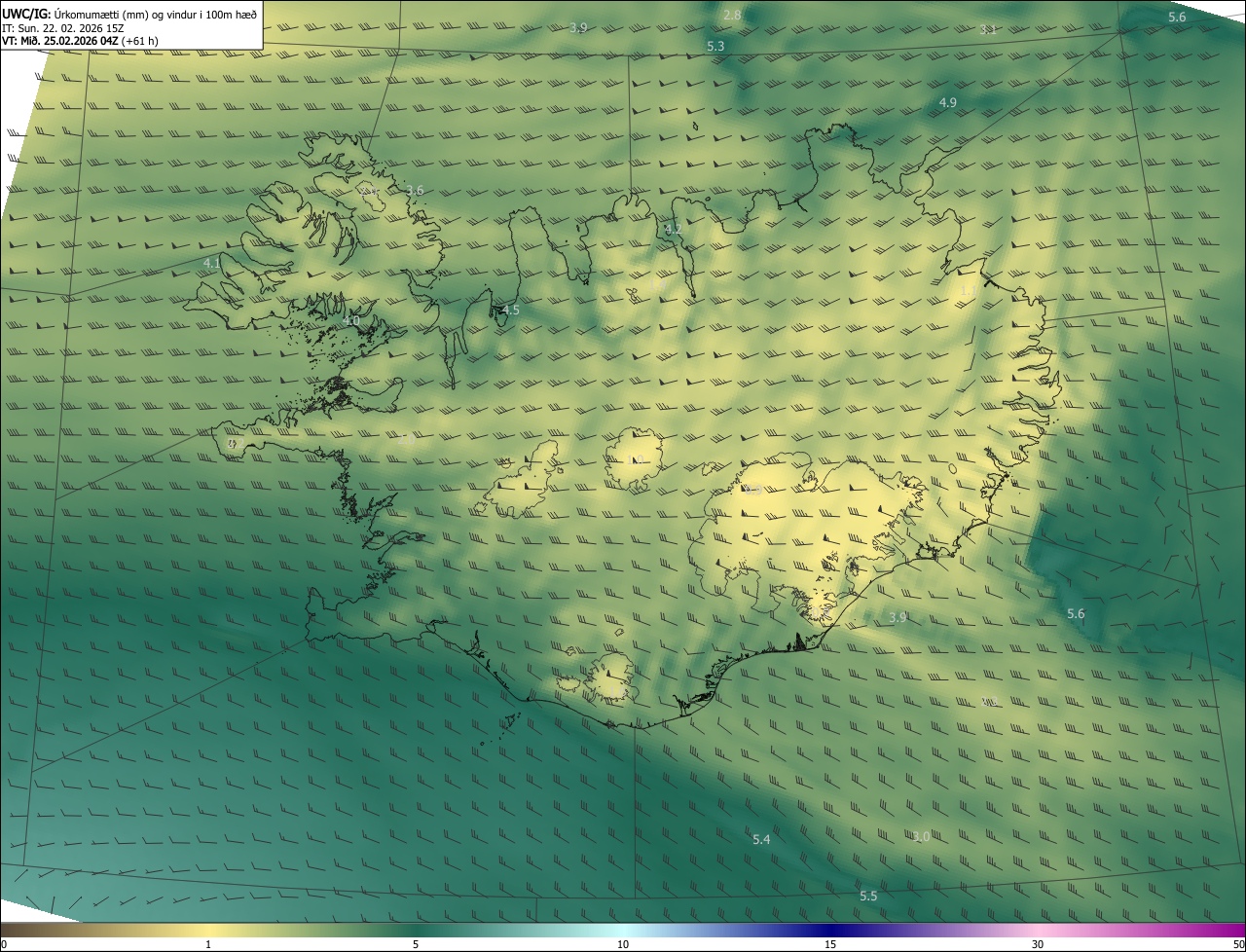The height and width of the screenshot is (952, 1246).
Task: Click the "10" tick on the color scale
Action: (623, 944)
